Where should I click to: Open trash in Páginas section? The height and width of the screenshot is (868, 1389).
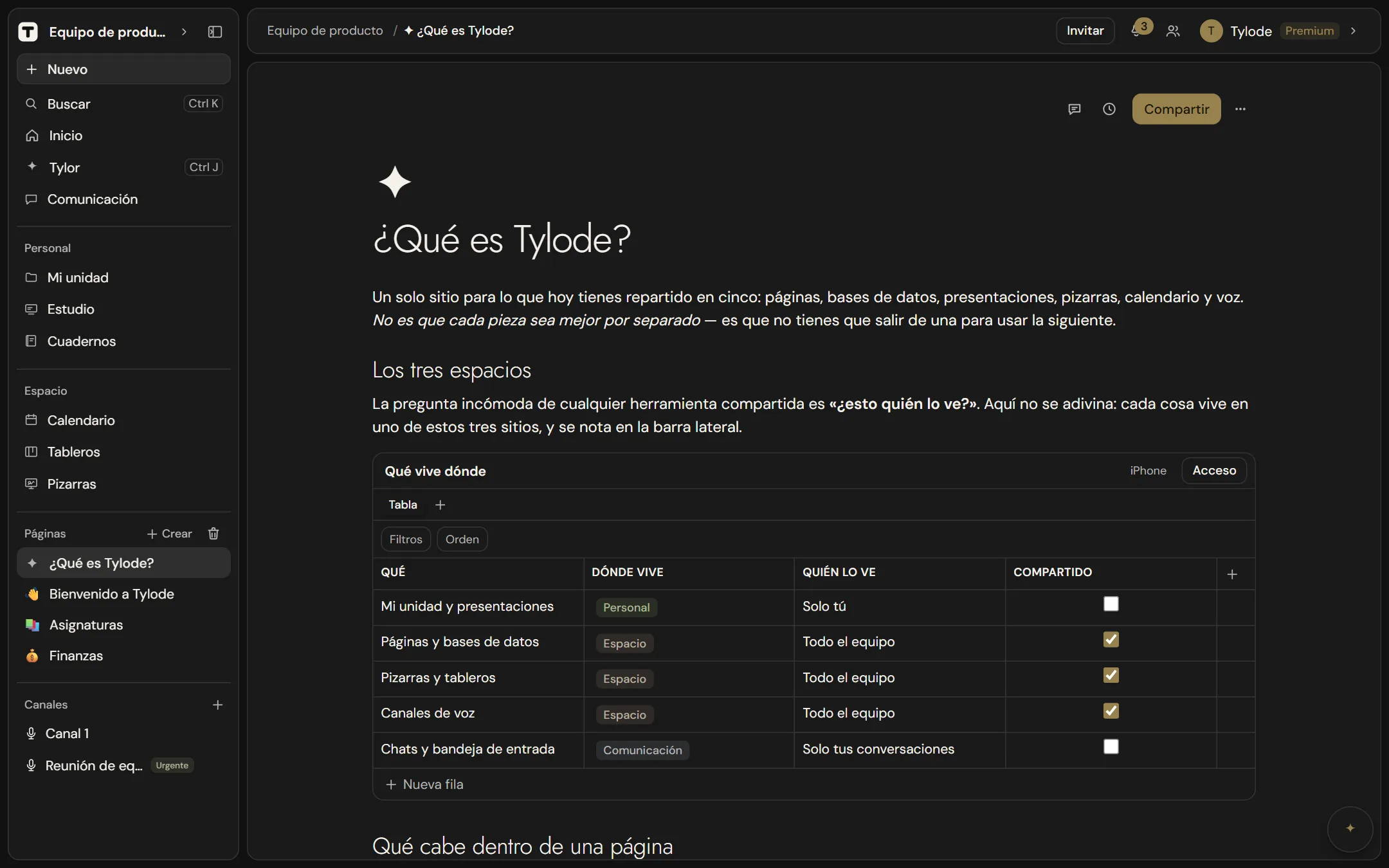click(x=213, y=534)
